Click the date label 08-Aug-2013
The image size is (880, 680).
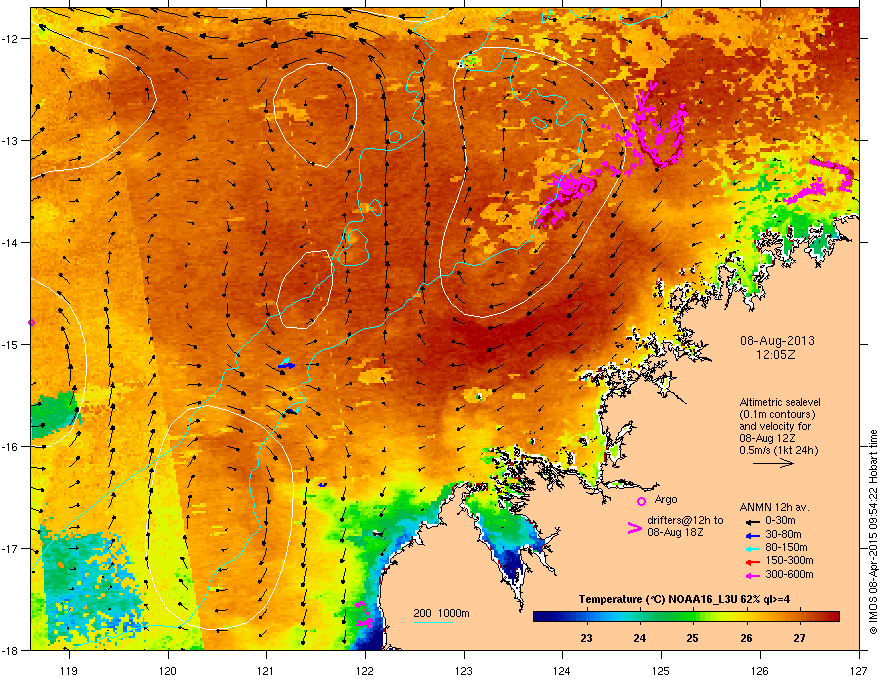pyautogui.click(x=777, y=341)
